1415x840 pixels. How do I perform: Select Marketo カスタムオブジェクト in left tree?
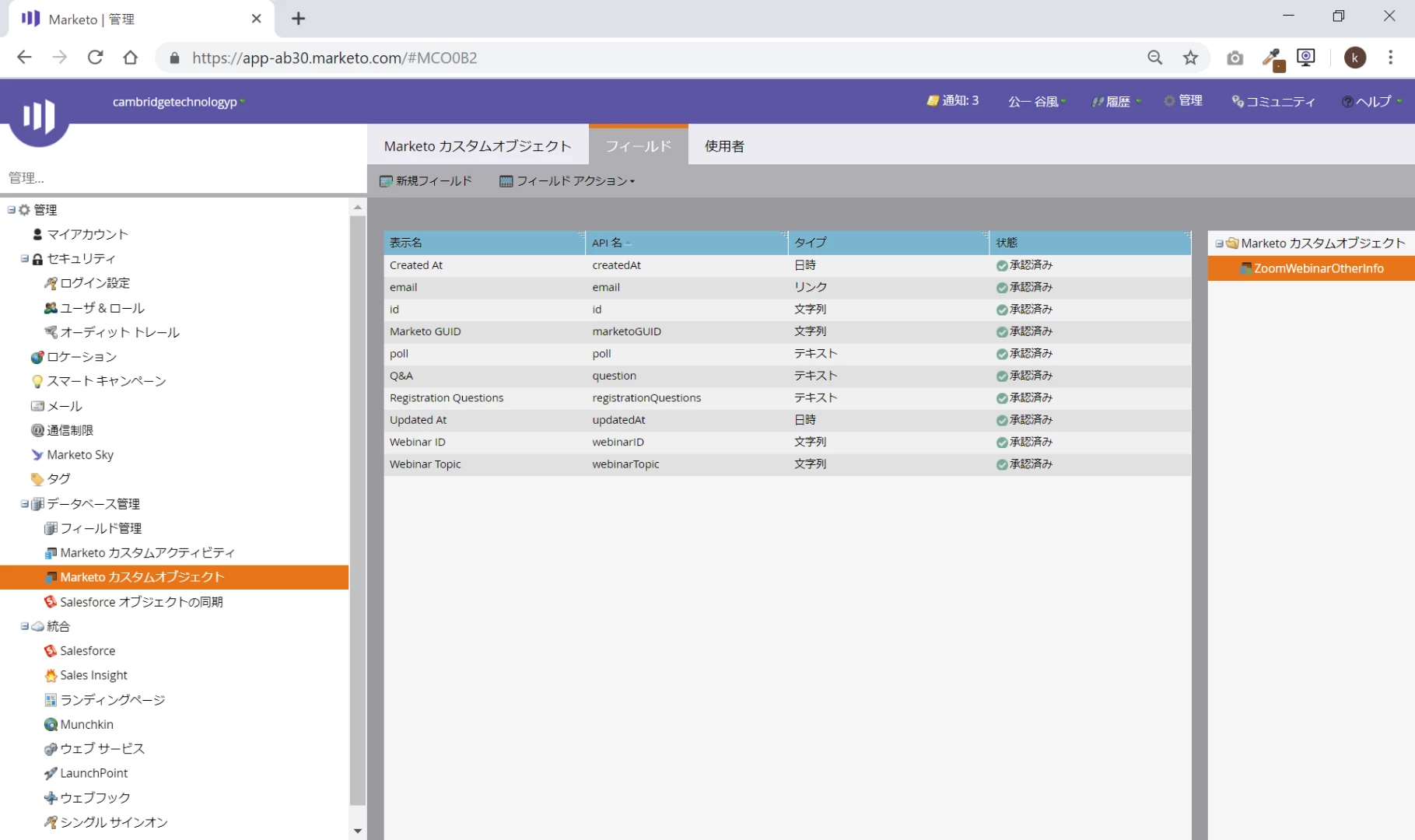tap(174, 577)
